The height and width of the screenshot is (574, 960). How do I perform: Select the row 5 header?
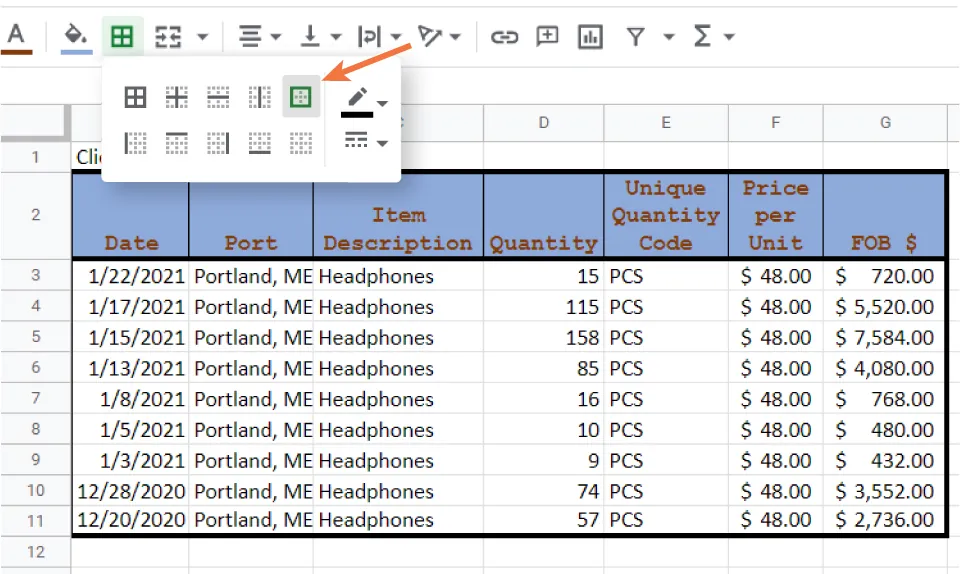[35, 337]
